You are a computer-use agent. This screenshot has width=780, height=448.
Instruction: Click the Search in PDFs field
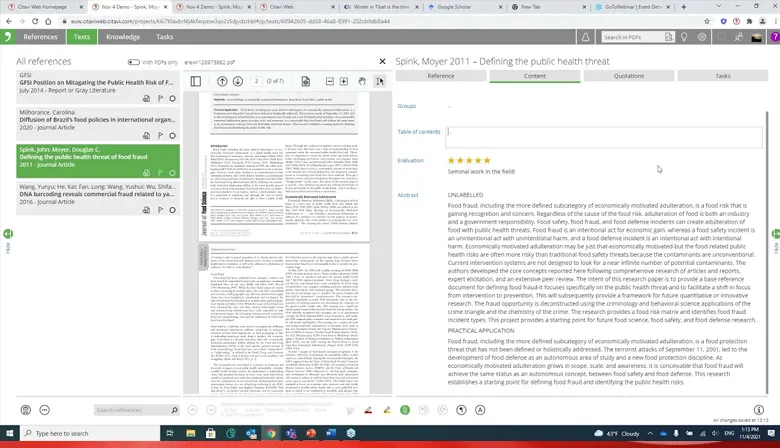(633, 37)
